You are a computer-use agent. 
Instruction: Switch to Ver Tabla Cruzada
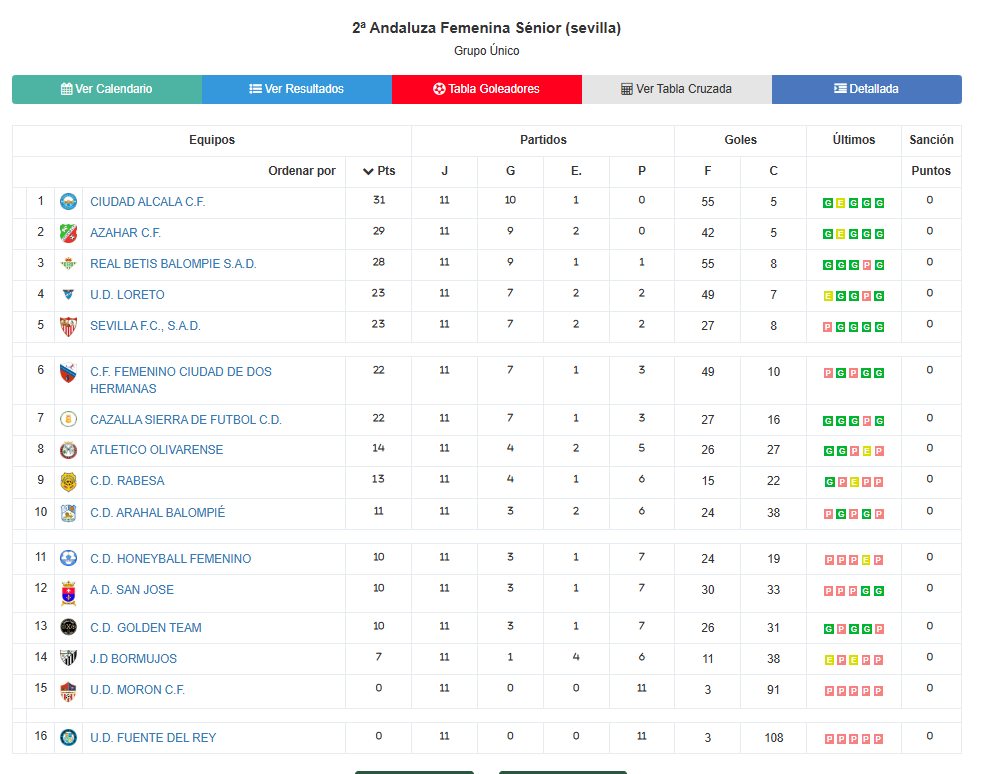click(x=677, y=89)
